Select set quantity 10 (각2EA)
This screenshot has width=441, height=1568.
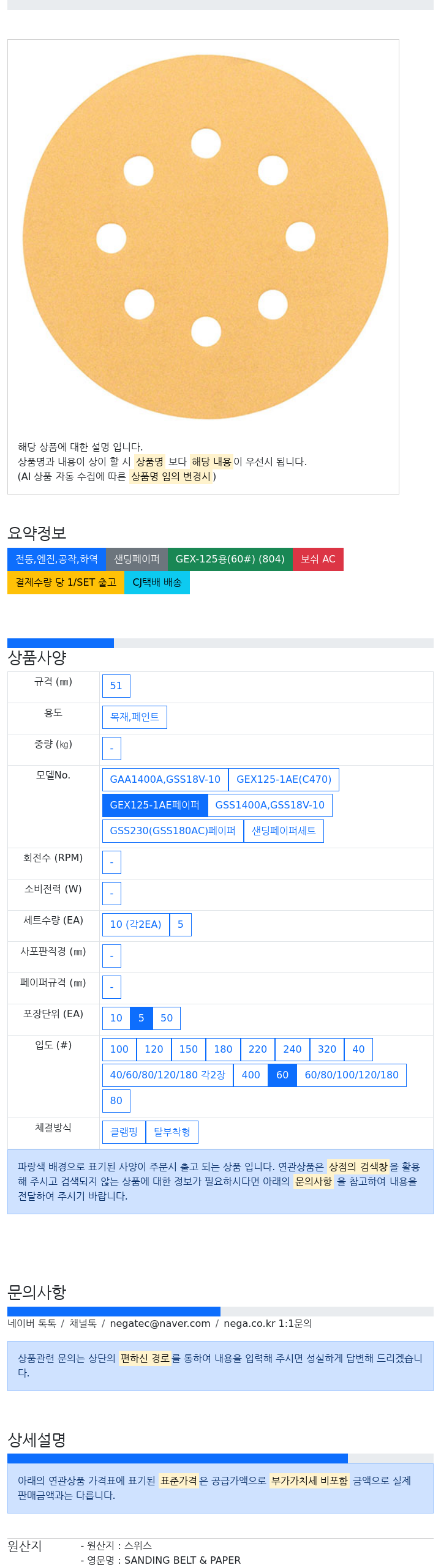136,924
